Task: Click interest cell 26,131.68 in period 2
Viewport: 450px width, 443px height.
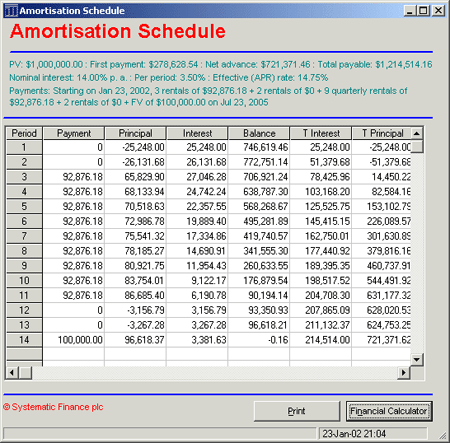Action: coord(197,162)
